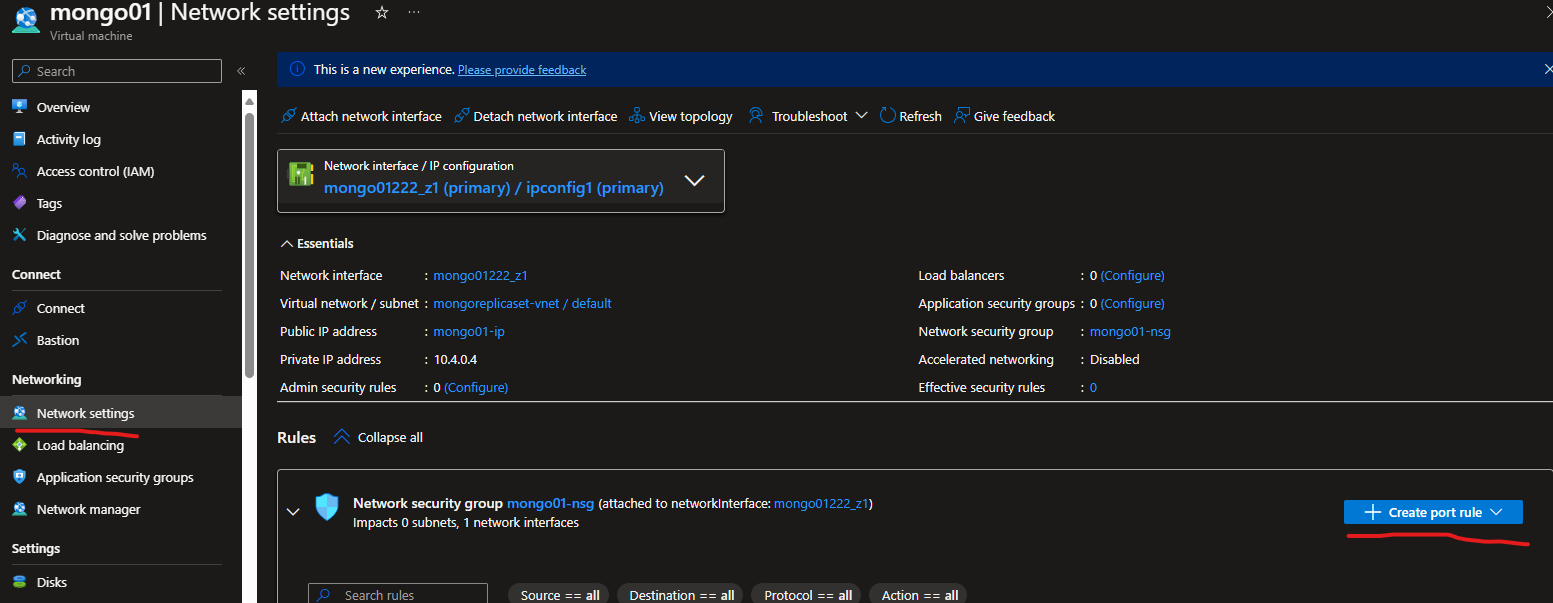The width and height of the screenshot is (1553, 603).
Task: Open the Destination == all filter
Action: [681, 595]
